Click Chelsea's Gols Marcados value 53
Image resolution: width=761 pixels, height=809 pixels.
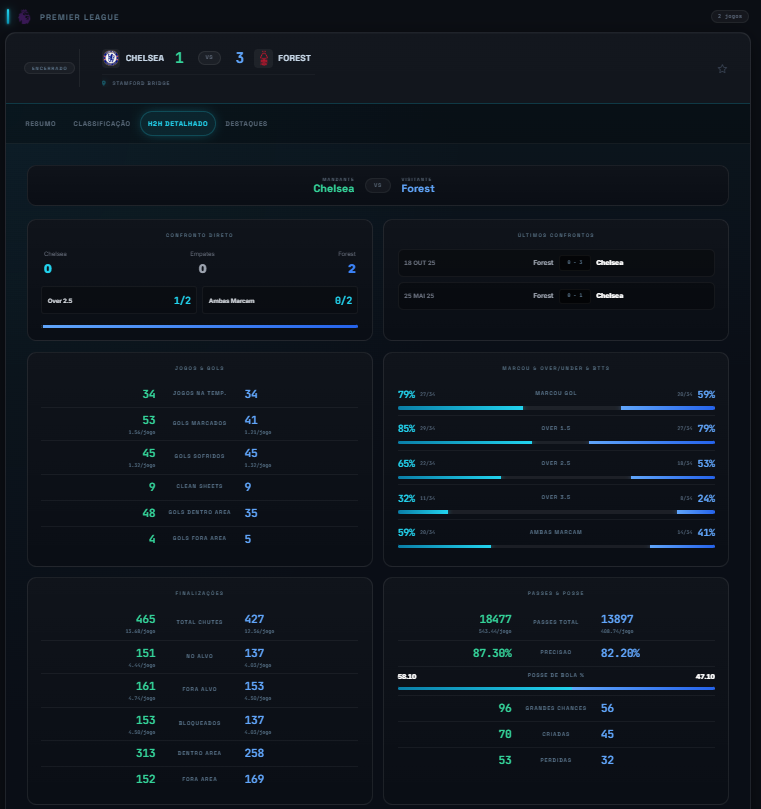[149, 420]
